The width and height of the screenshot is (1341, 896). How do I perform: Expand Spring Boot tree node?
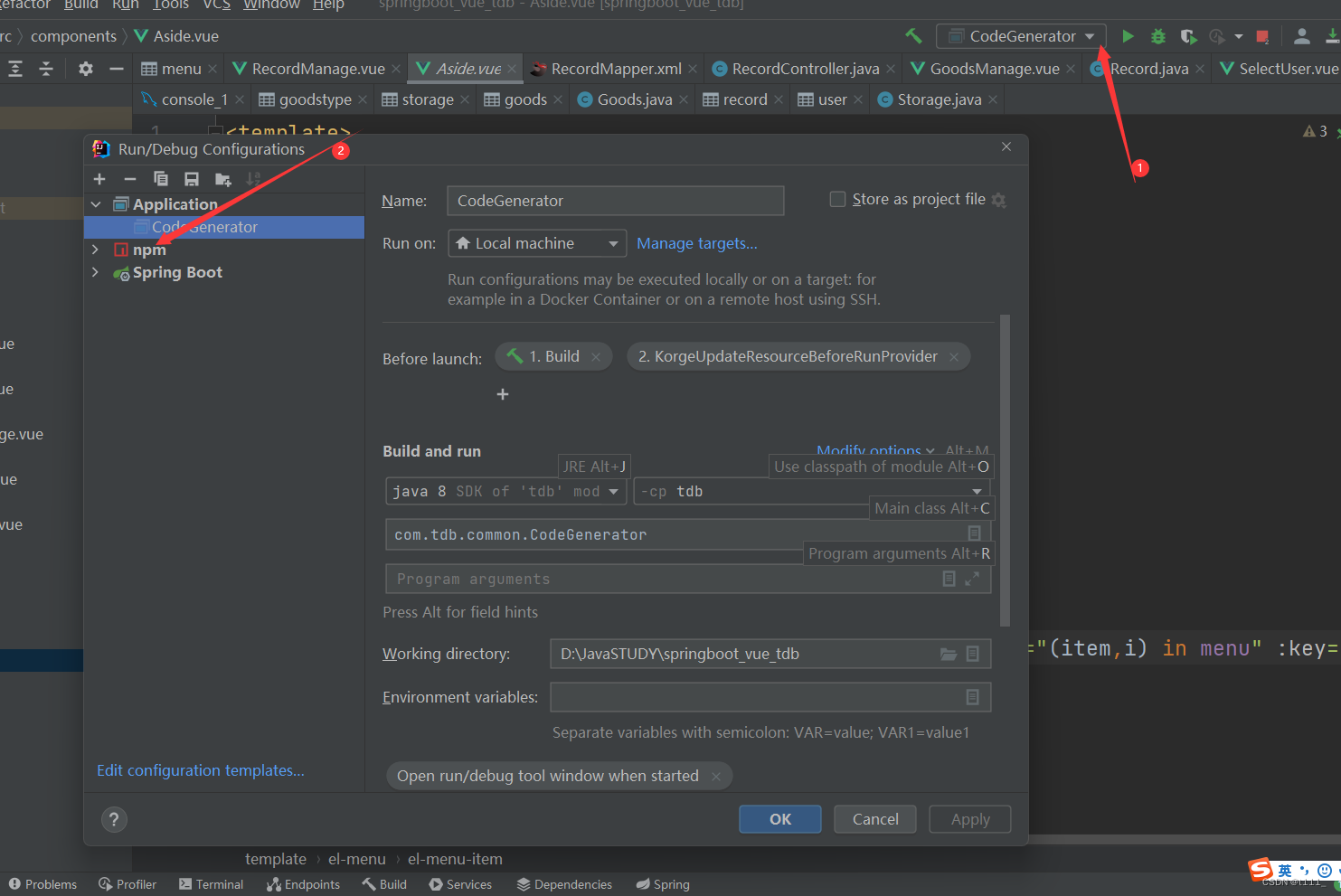tap(96, 272)
